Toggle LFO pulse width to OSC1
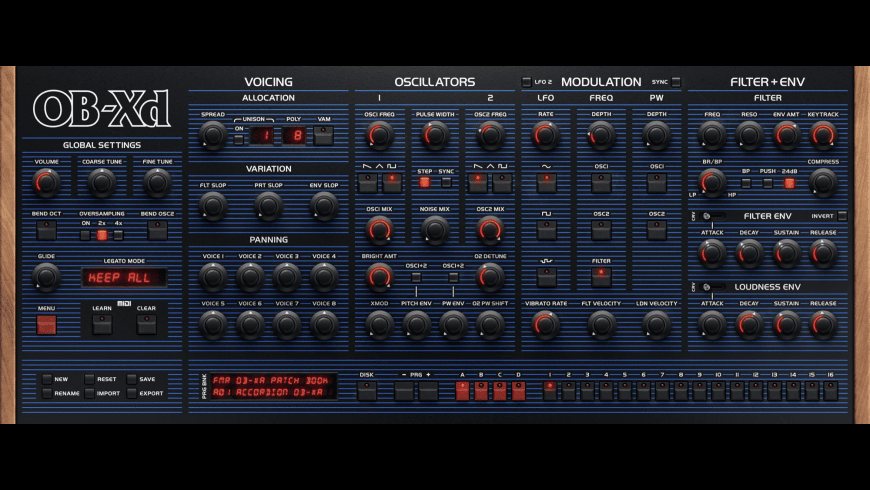Viewport: 870px width, 490px height. coord(657,183)
